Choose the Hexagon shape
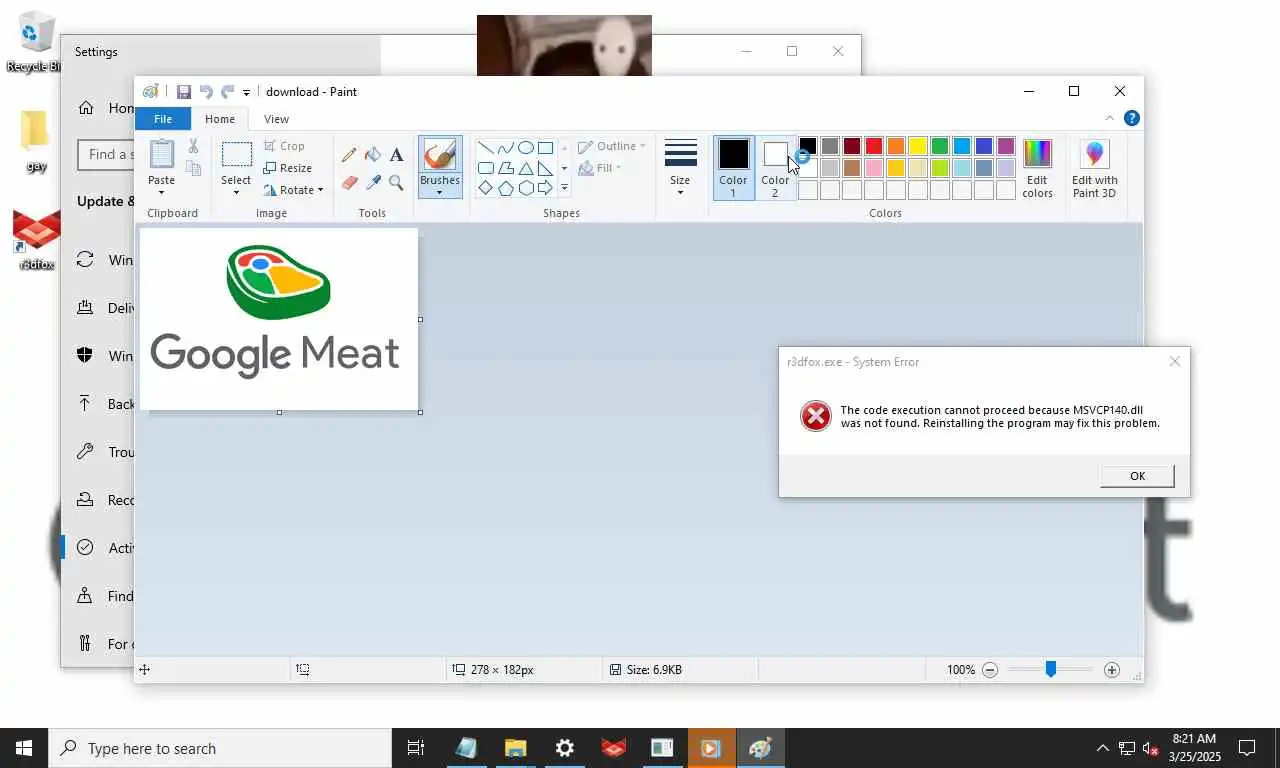 click(525, 188)
